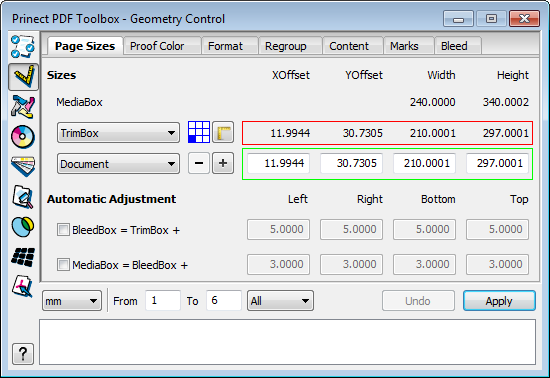Image resolution: width=550 pixels, height=378 pixels.
Task: Open the color disc tool in sidebar
Action: (23, 136)
